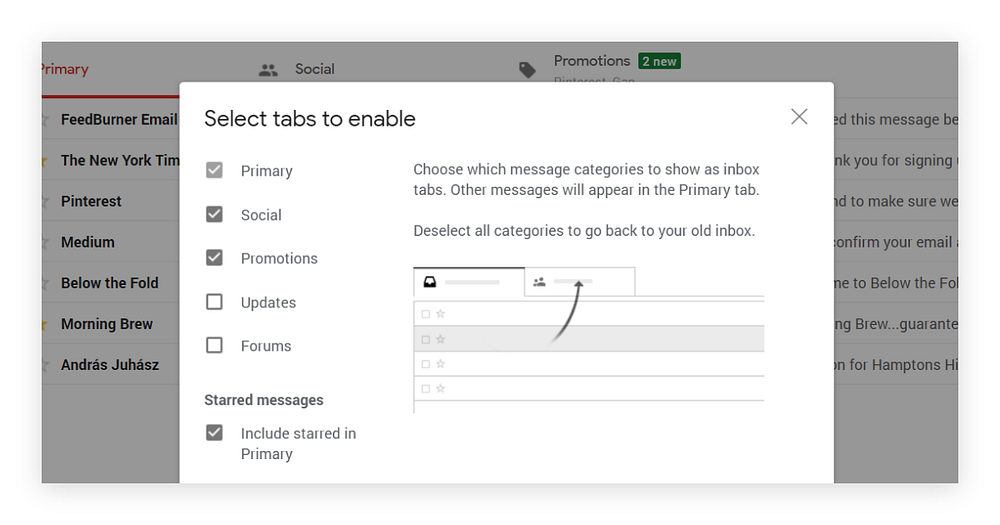Click the Social people icon
Viewport: 1000px width, 525px height.
coord(268,70)
